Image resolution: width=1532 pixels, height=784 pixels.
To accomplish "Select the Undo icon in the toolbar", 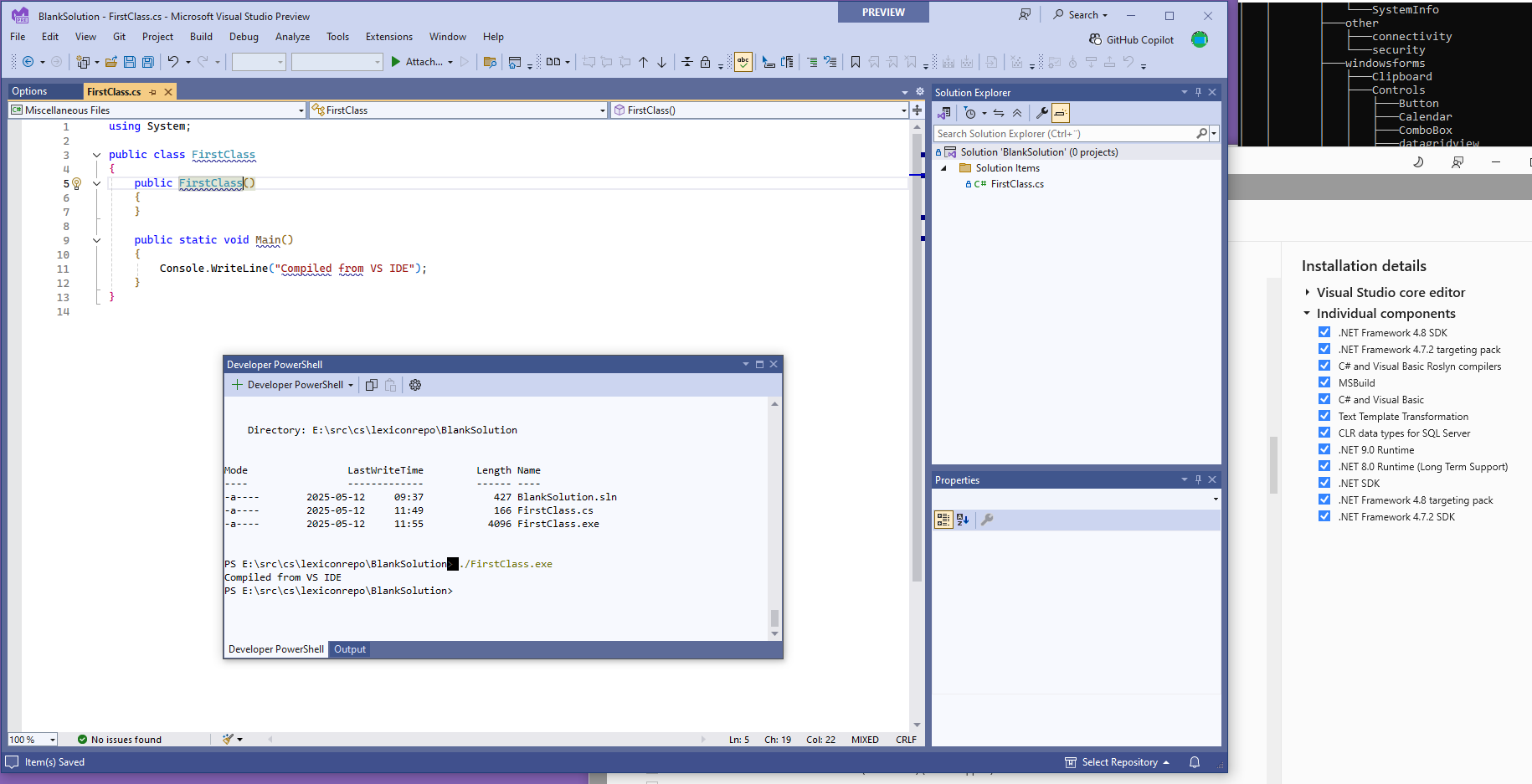I will click(x=174, y=61).
